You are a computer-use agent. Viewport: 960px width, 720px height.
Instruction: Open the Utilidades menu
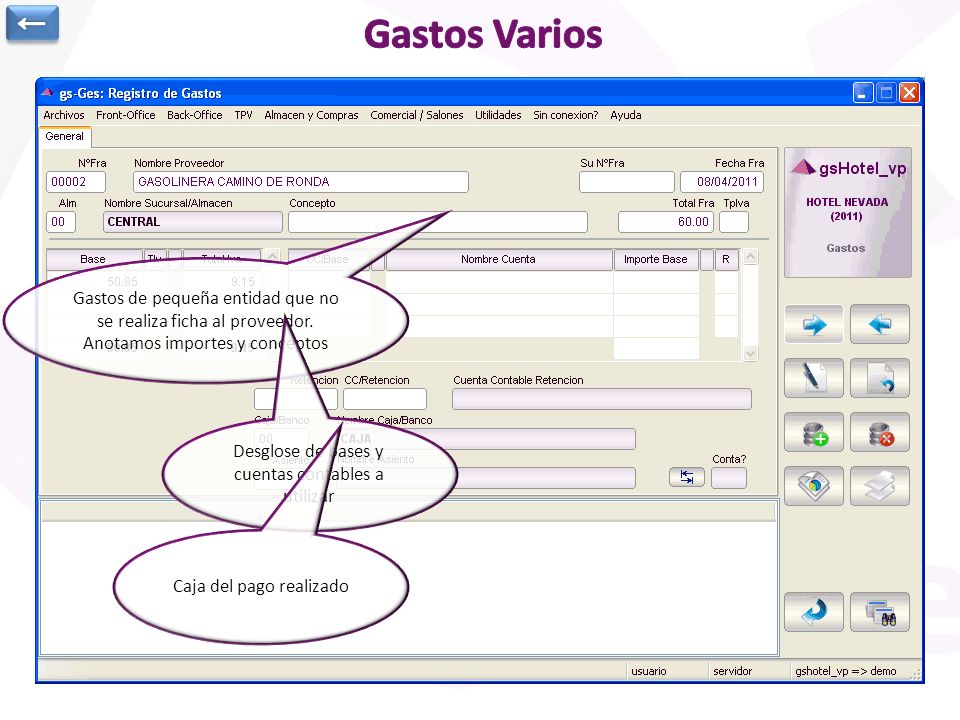[x=498, y=115]
